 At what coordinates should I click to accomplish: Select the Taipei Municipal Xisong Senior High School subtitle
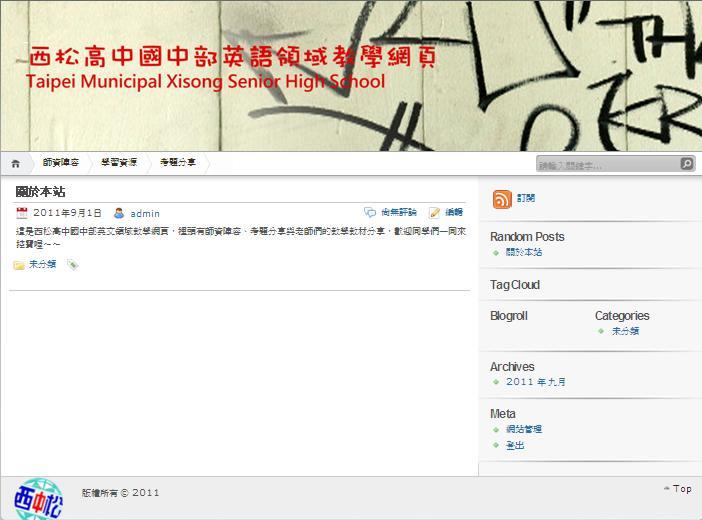pyautogui.click(x=205, y=82)
